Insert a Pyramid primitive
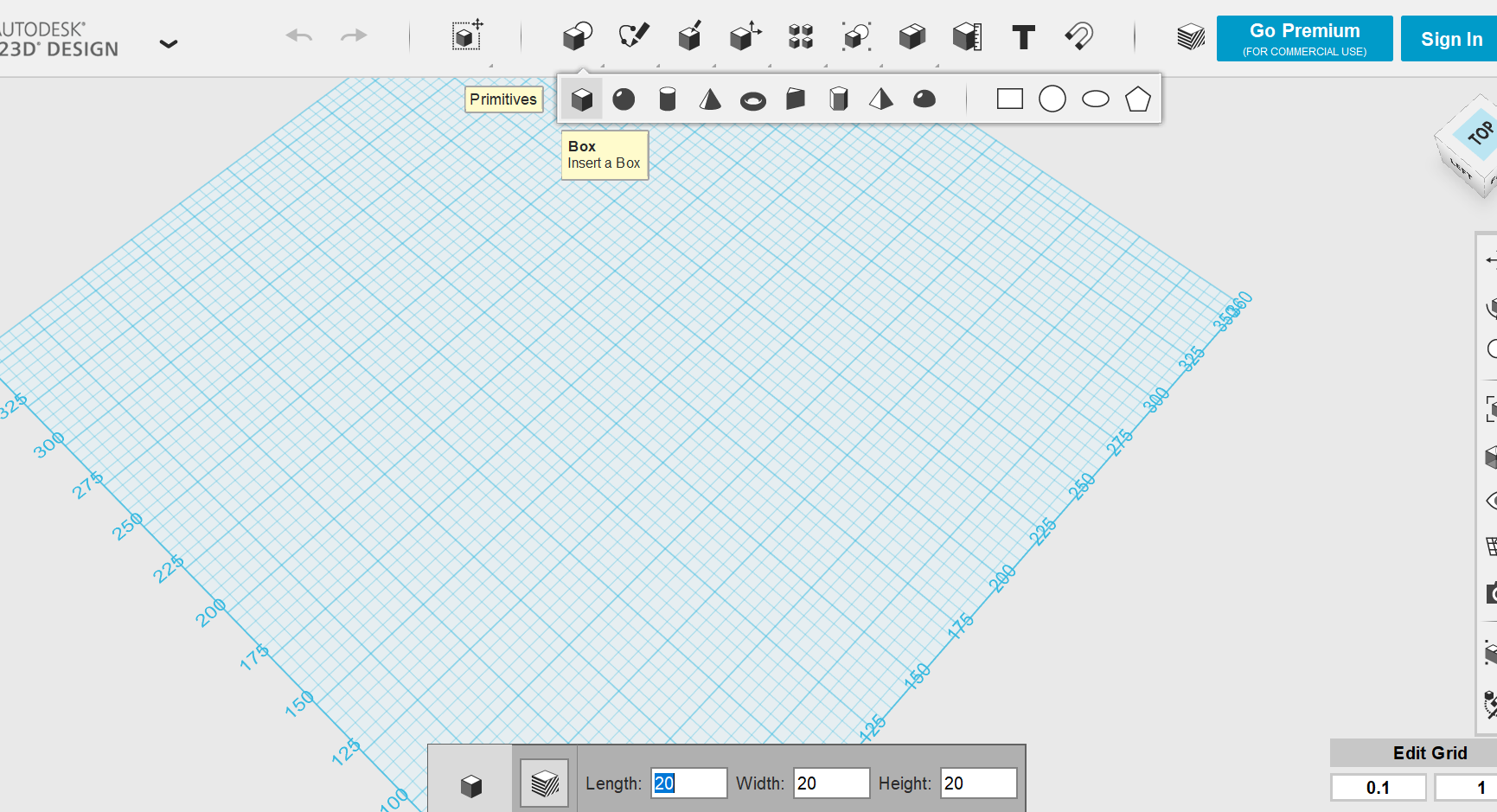This screenshot has width=1497, height=812. pos(881,99)
